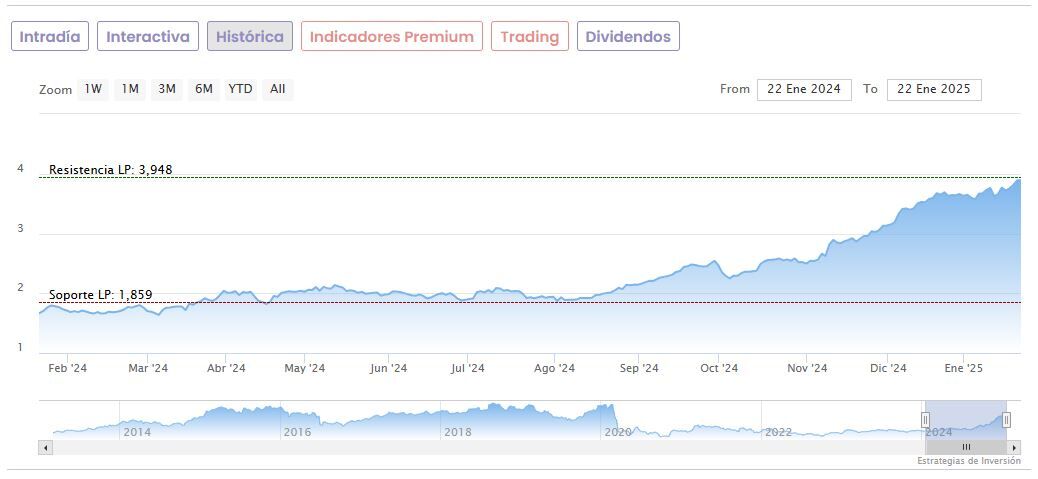
Task: Set zoom to 1W
Action: (93, 89)
